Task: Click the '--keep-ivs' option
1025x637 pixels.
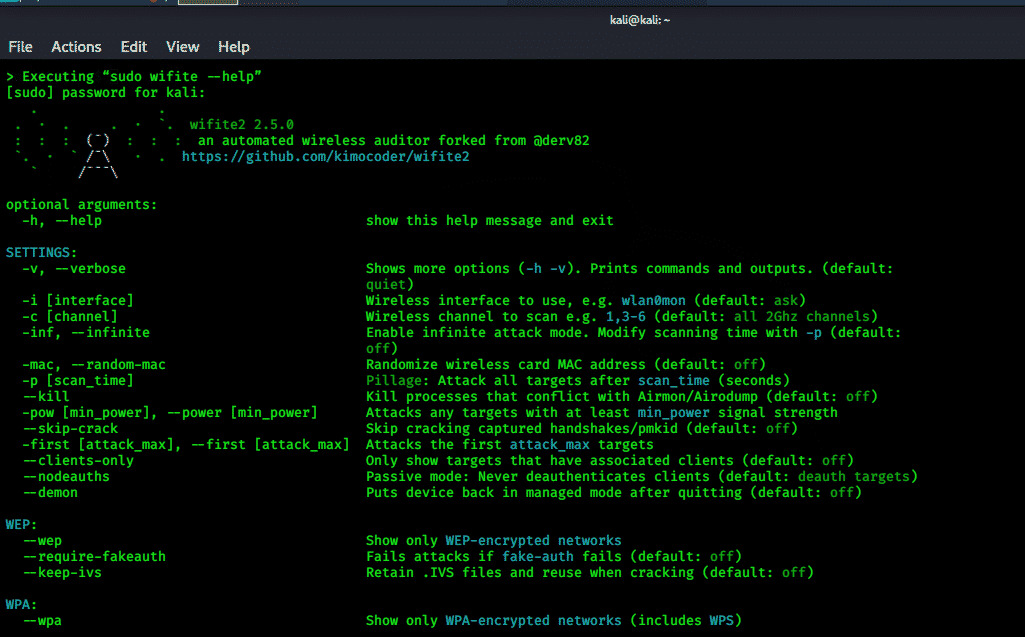Action: point(62,573)
